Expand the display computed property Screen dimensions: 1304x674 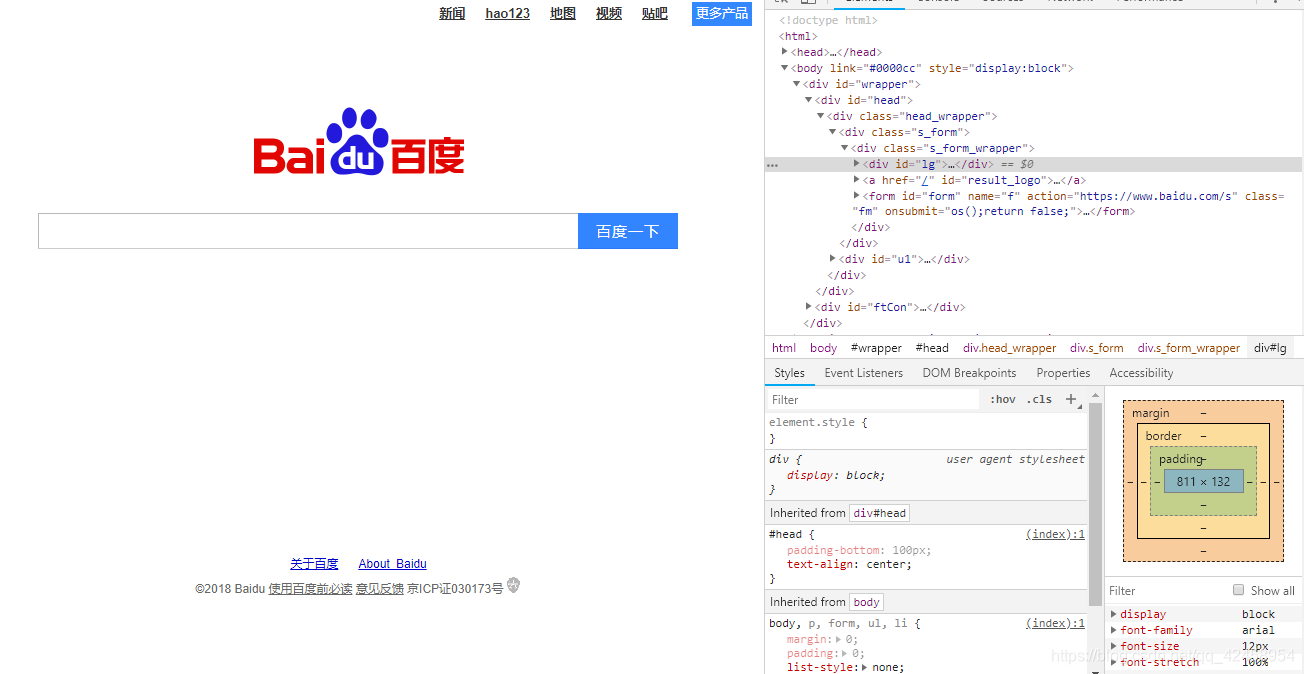click(1114, 614)
